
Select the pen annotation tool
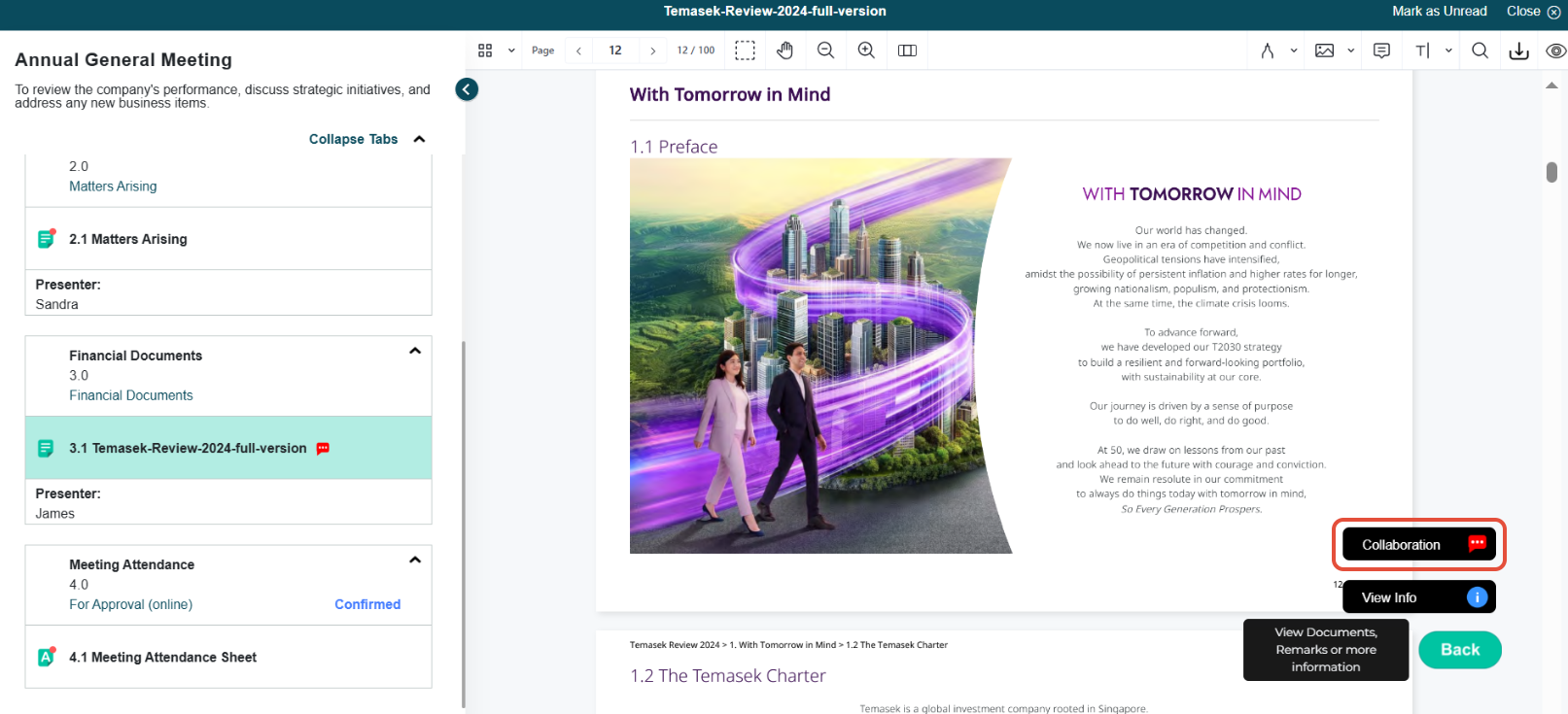point(1268,51)
